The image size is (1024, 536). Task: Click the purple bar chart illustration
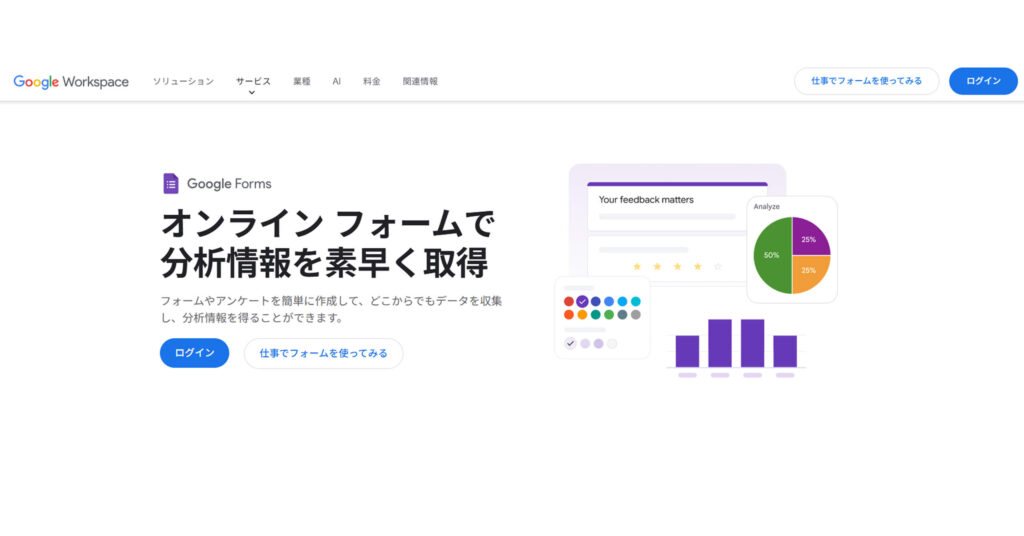coord(736,347)
